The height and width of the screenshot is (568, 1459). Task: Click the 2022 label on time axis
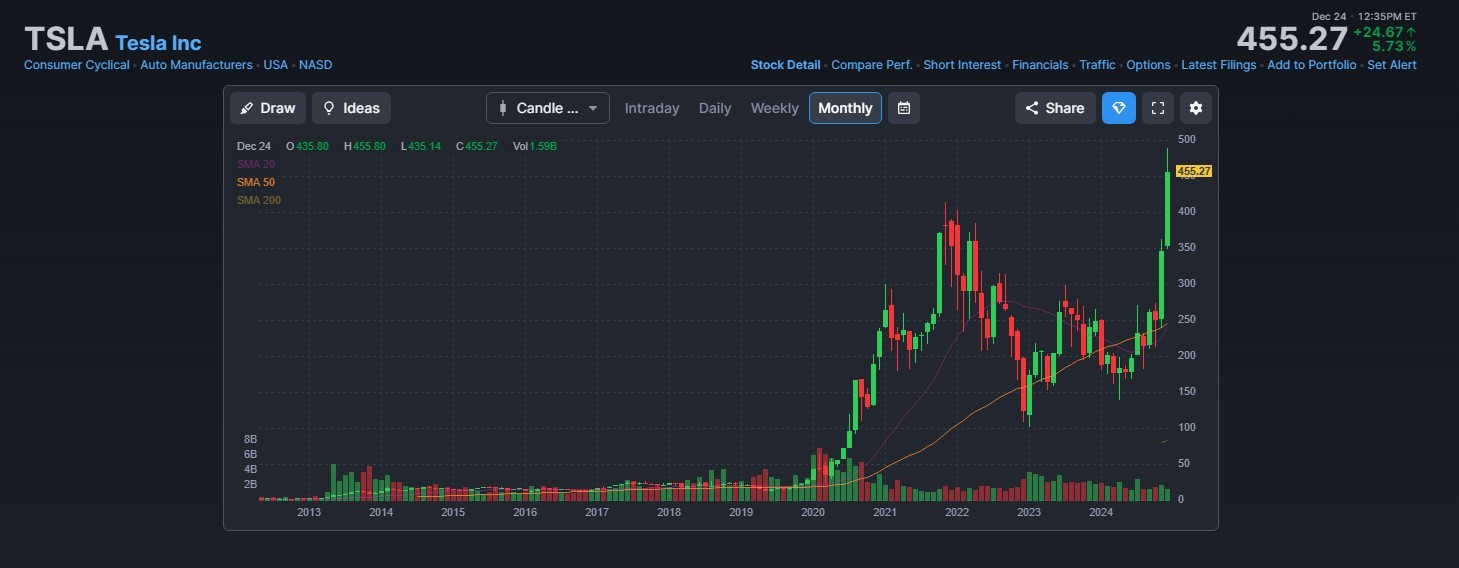pos(957,512)
